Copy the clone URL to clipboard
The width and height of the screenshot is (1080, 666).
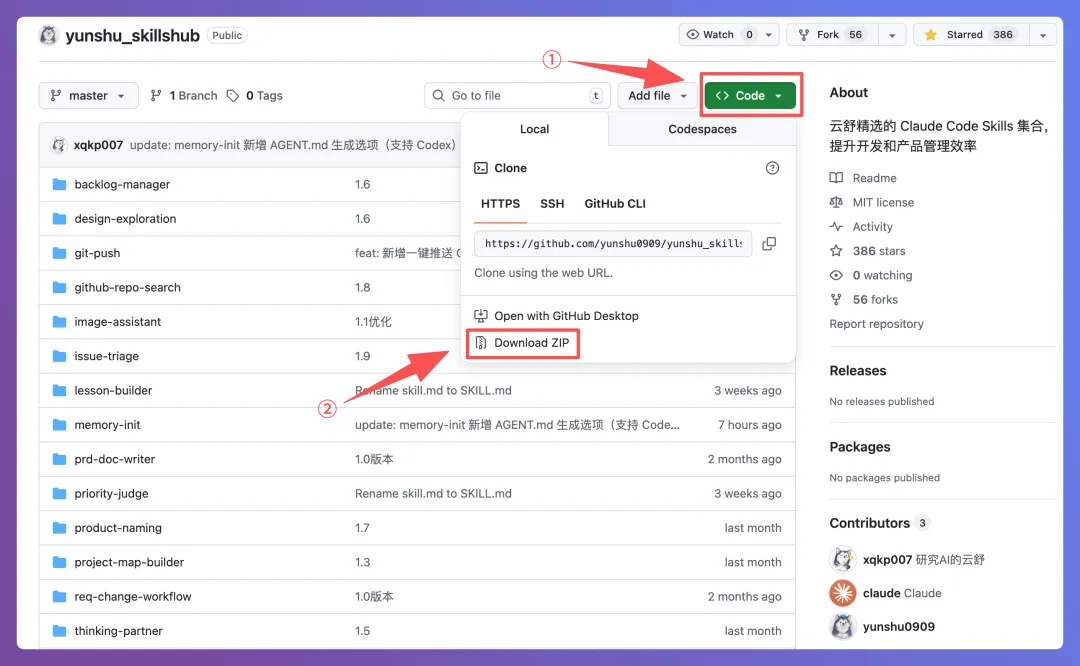(x=769, y=244)
